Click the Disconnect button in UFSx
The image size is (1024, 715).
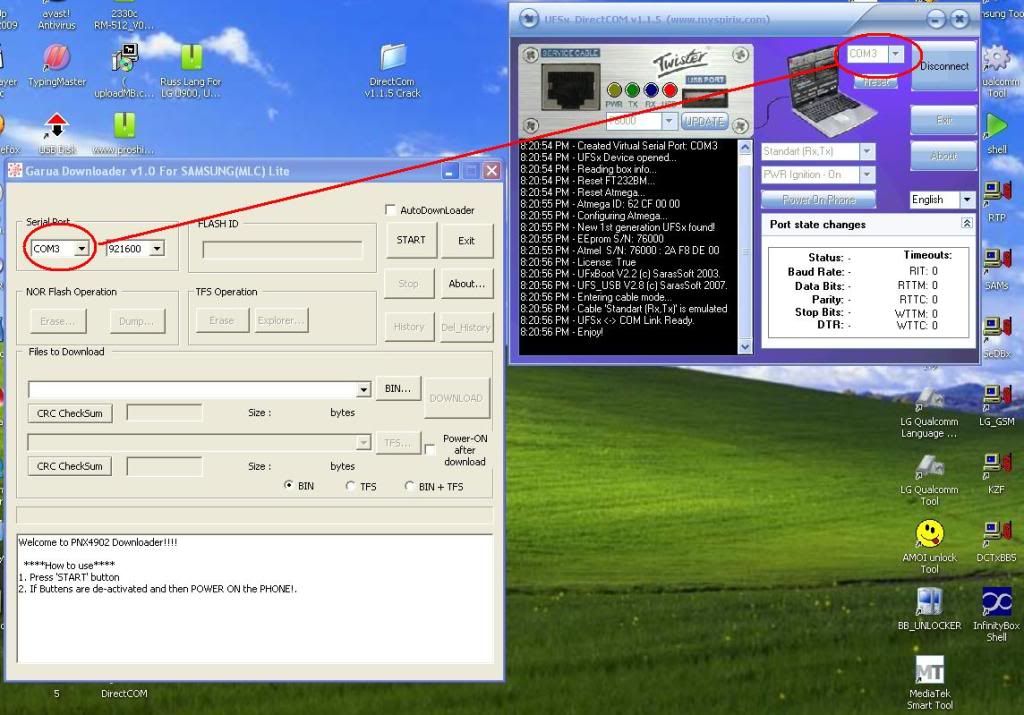coord(944,66)
